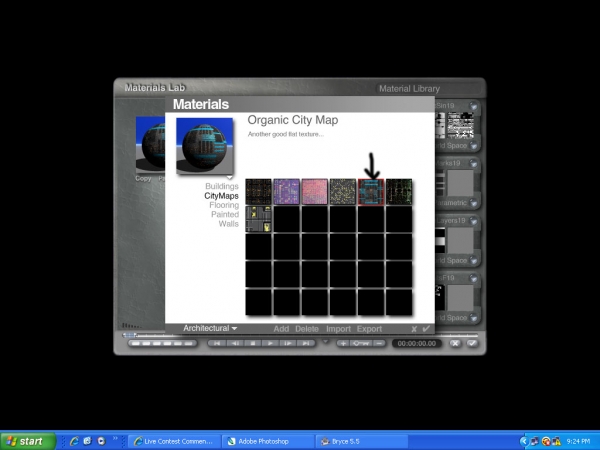Open the Layers19 texture options sphere button
The image size is (600, 450).
(x=473, y=220)
